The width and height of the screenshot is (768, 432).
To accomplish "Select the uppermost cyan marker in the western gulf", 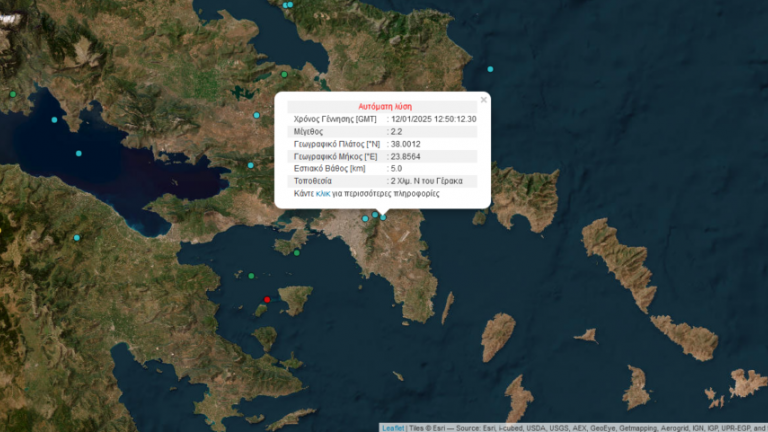I will click(x=55, y=120).
